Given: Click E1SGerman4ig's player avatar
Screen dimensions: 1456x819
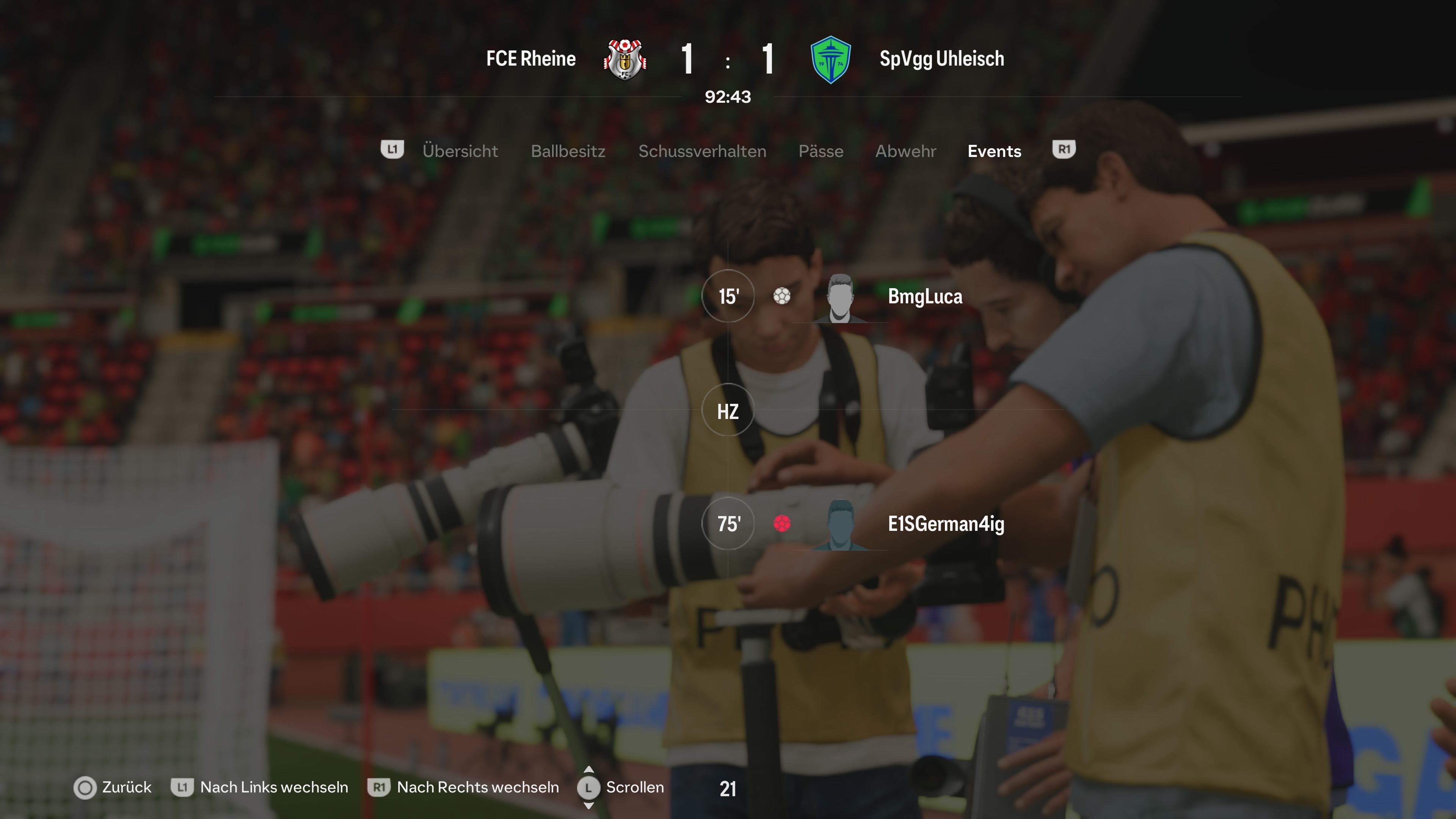Looking at the screenshot, I should (x=840, y=524).
